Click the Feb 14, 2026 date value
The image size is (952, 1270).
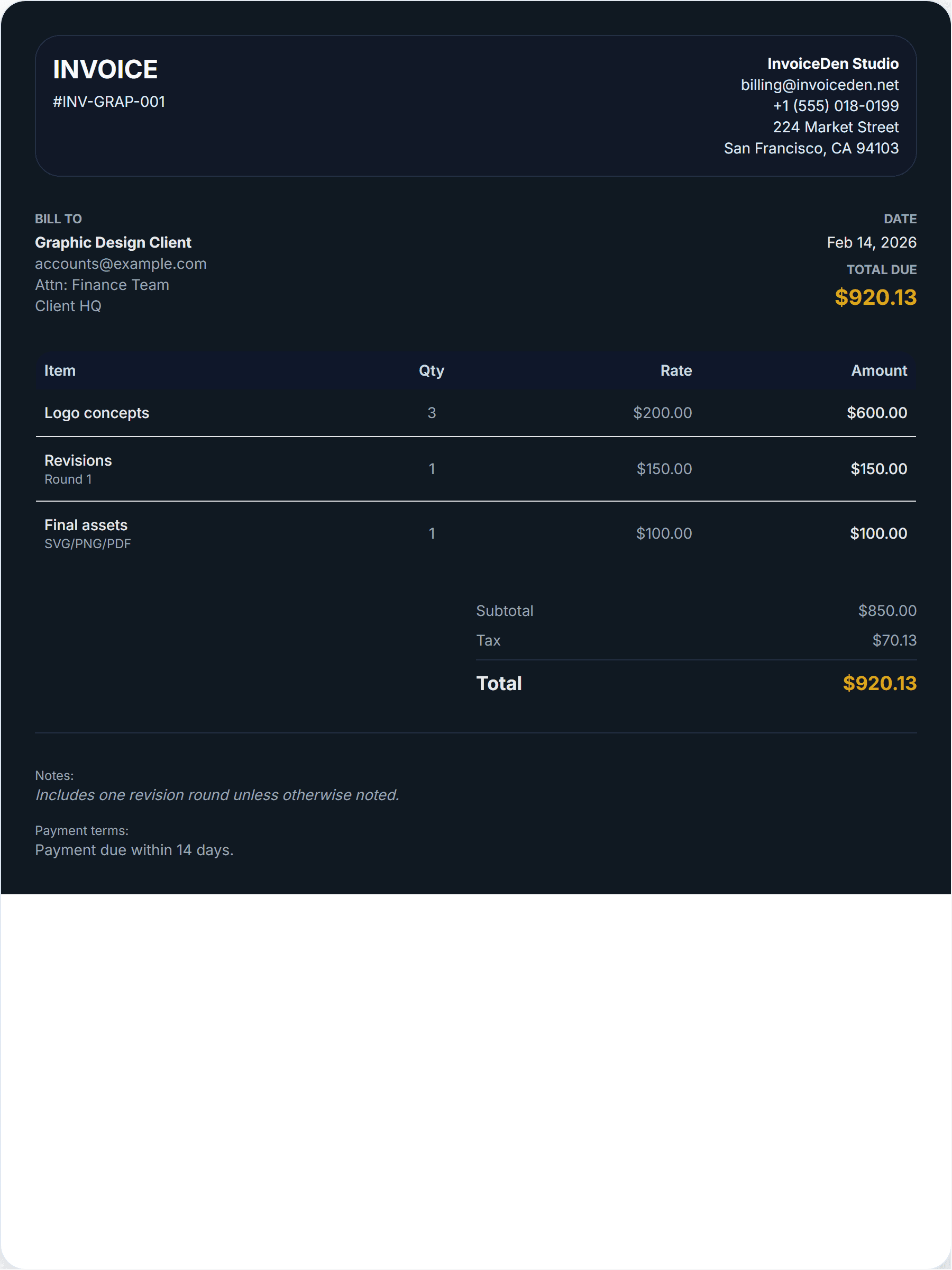point(871,242)
